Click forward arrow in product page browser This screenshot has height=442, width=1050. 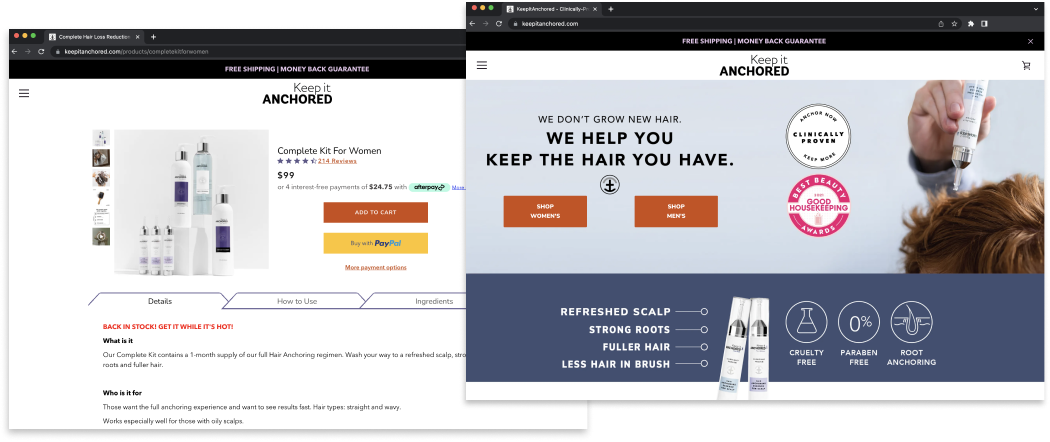tap(27, 52)
